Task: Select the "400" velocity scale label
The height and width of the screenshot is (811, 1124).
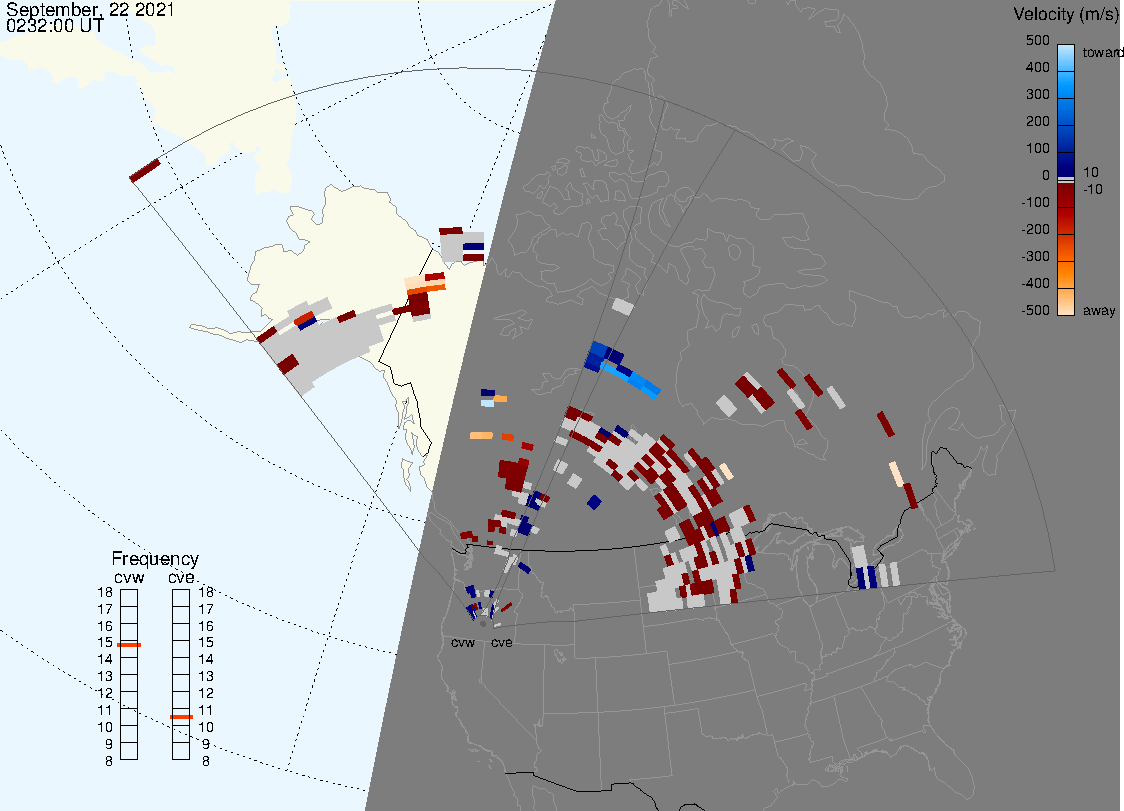Action: click(x=1037, y=67)
